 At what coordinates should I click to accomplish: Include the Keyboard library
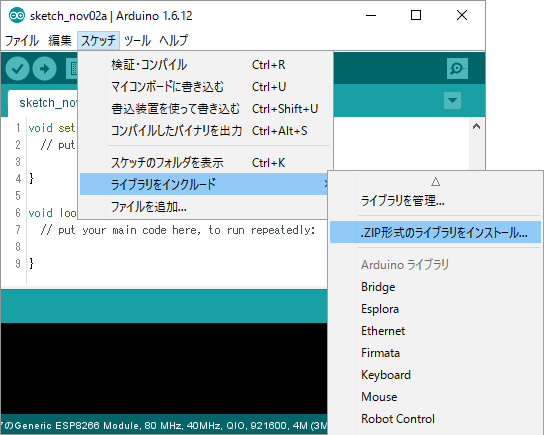[435, 375]
